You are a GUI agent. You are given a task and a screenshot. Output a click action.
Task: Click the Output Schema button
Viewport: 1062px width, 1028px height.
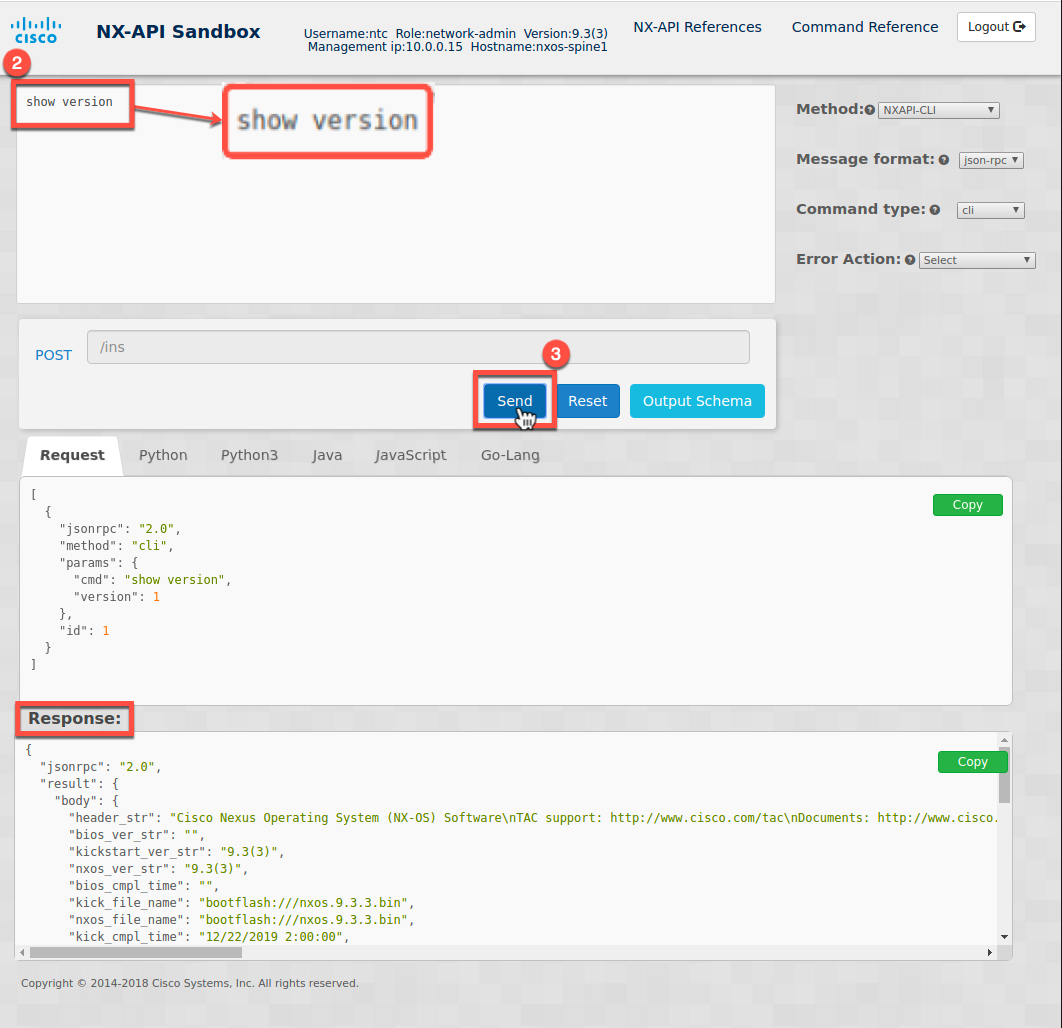coord(697,400)
